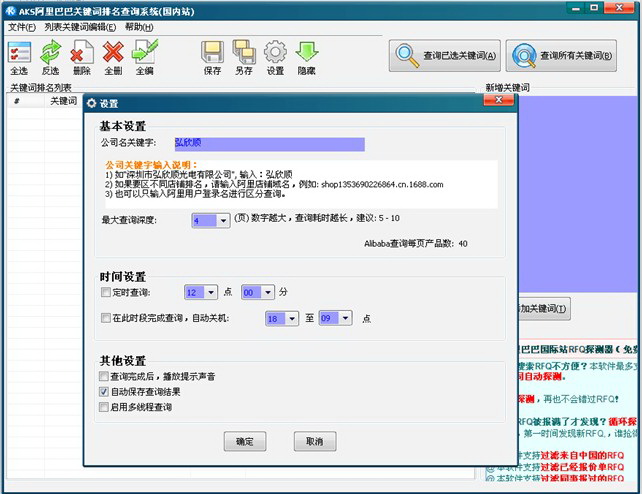The image size is (642, 494).
Task: Click the 删除 delete toolbar icon
Action: 81,52
